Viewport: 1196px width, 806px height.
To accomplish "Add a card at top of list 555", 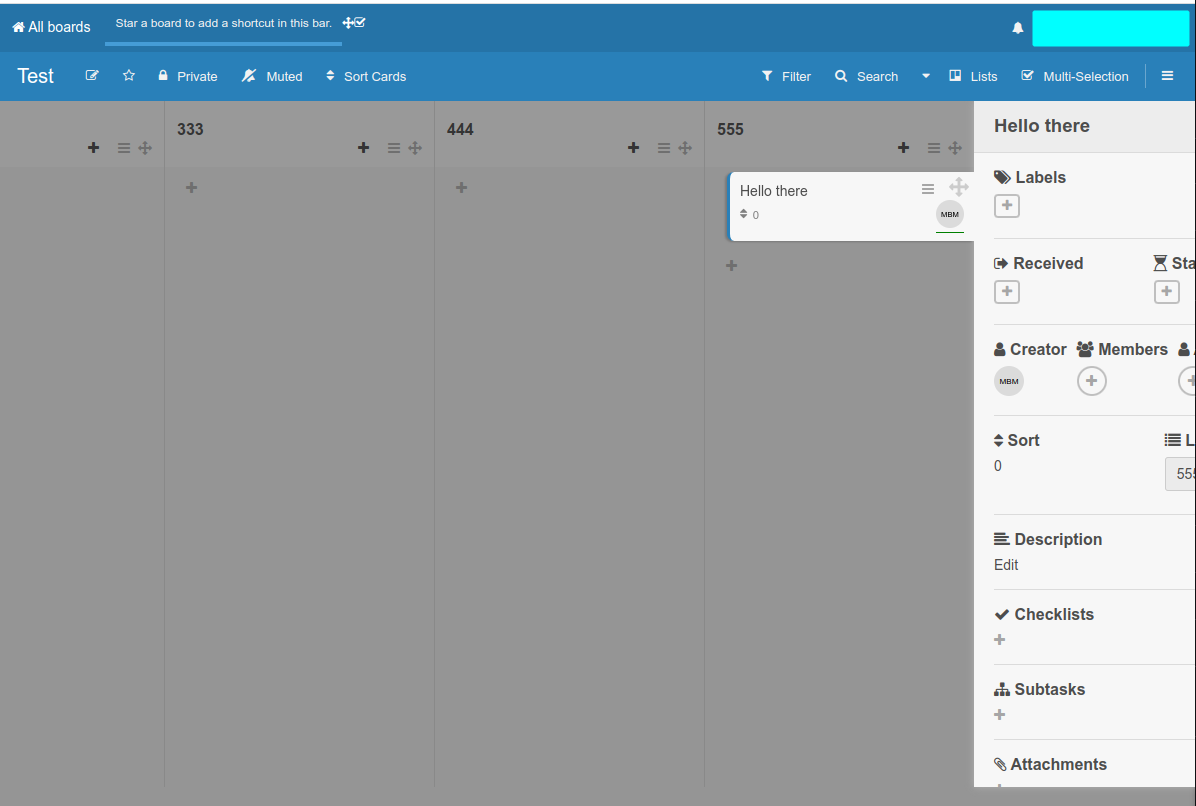I will (x=904, y=148).
